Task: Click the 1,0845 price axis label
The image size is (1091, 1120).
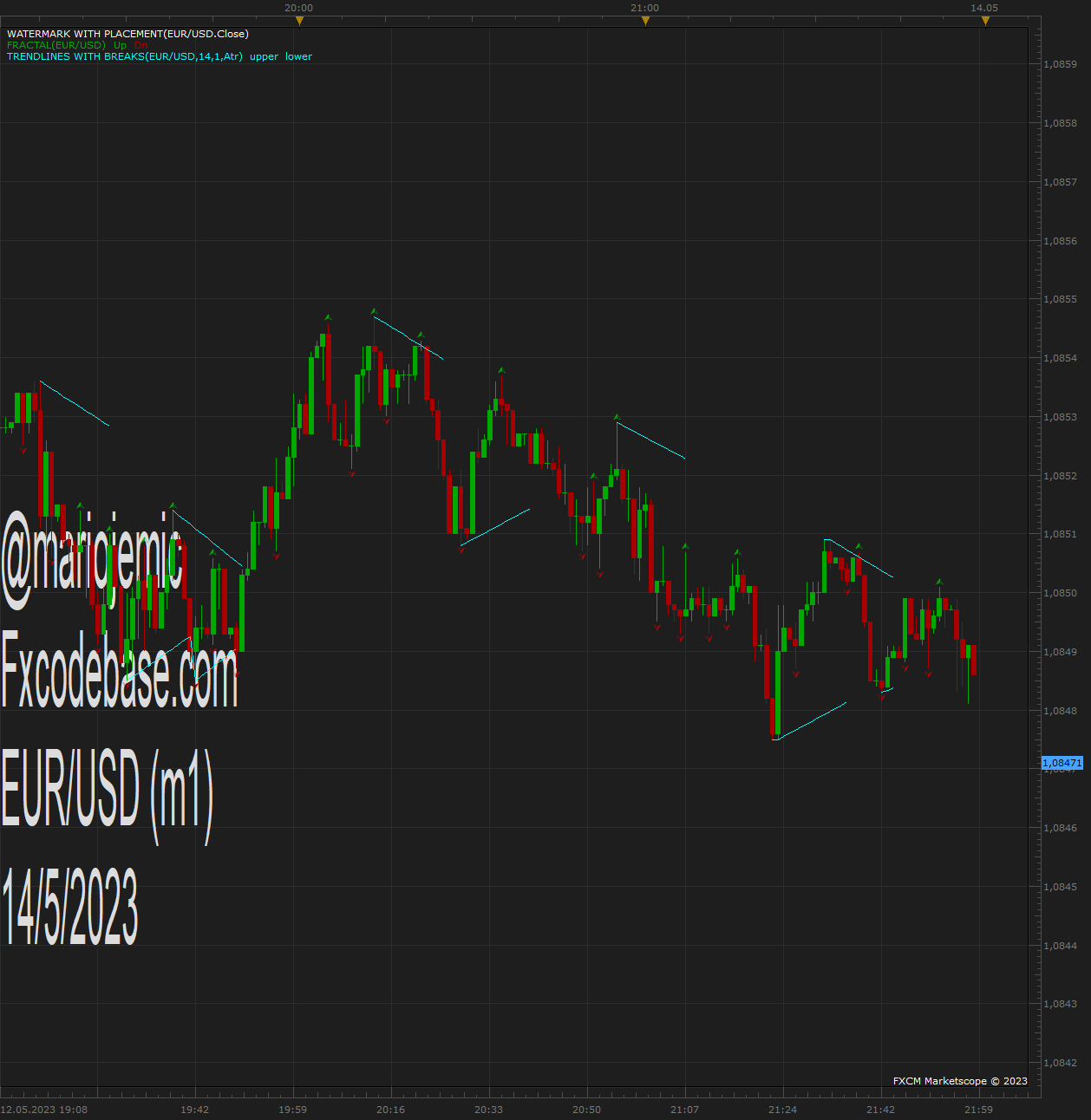Action: [1060, 887]
